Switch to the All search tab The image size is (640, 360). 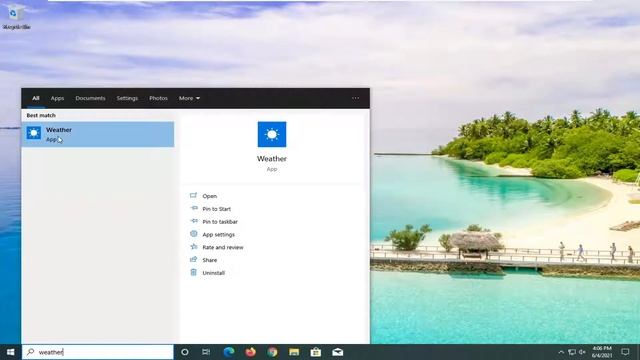click(x=36, y=98)
